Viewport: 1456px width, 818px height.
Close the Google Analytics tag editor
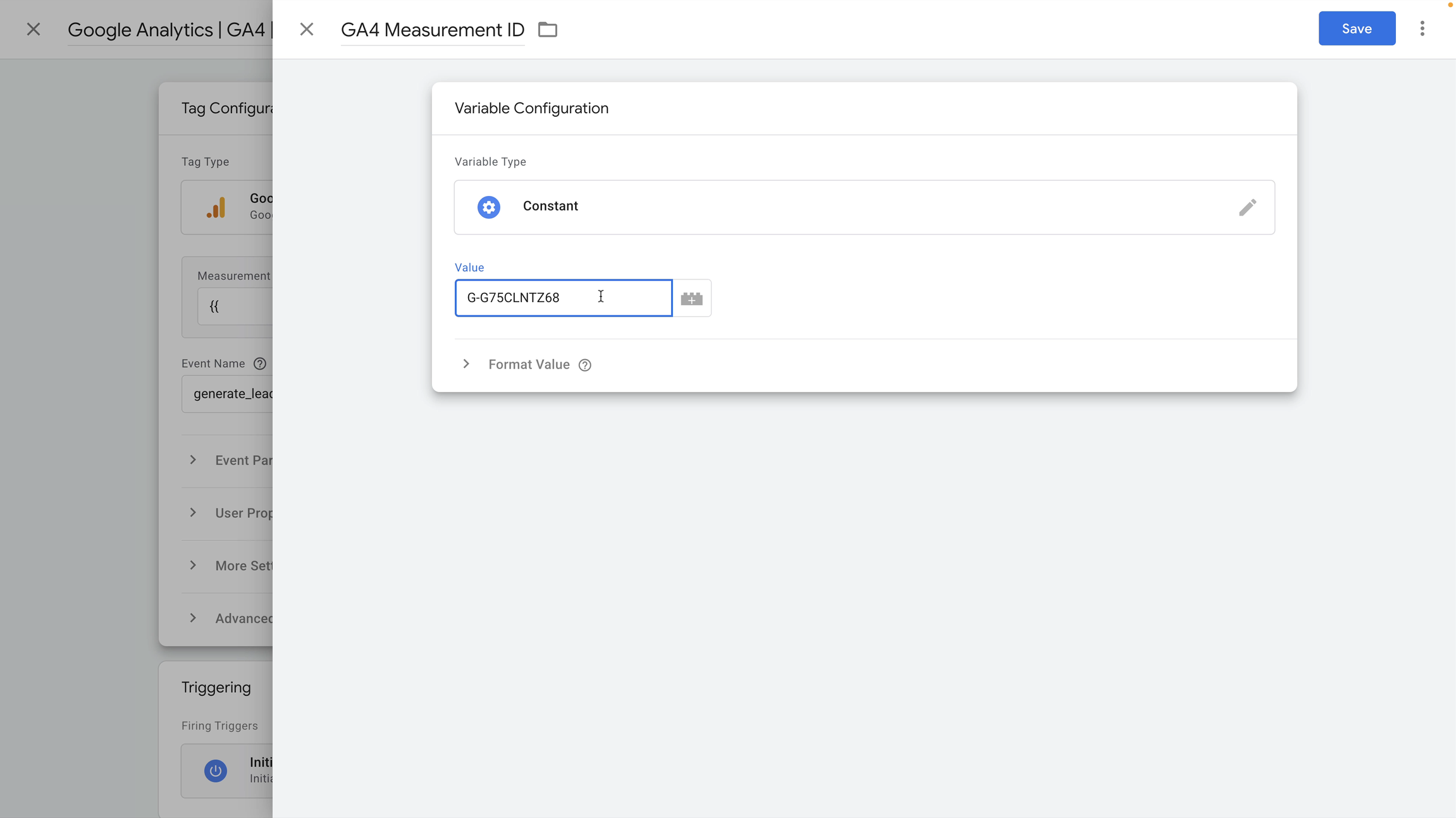(34, 29)
